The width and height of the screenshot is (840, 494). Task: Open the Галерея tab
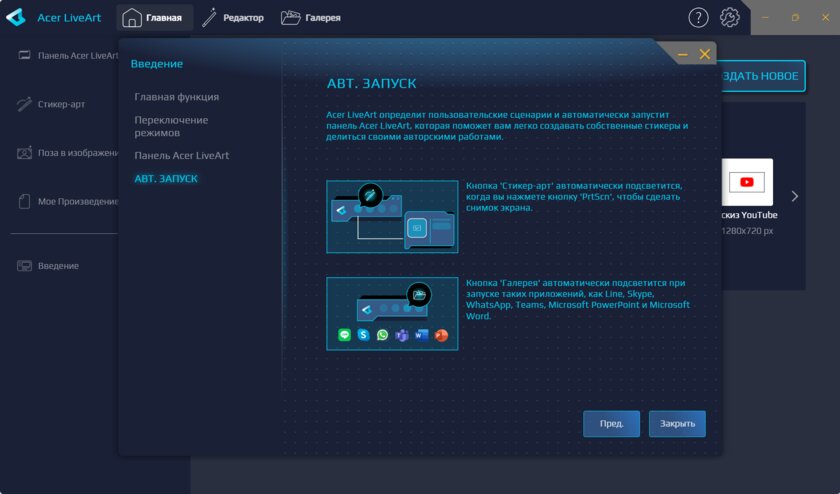coord(310,17)
